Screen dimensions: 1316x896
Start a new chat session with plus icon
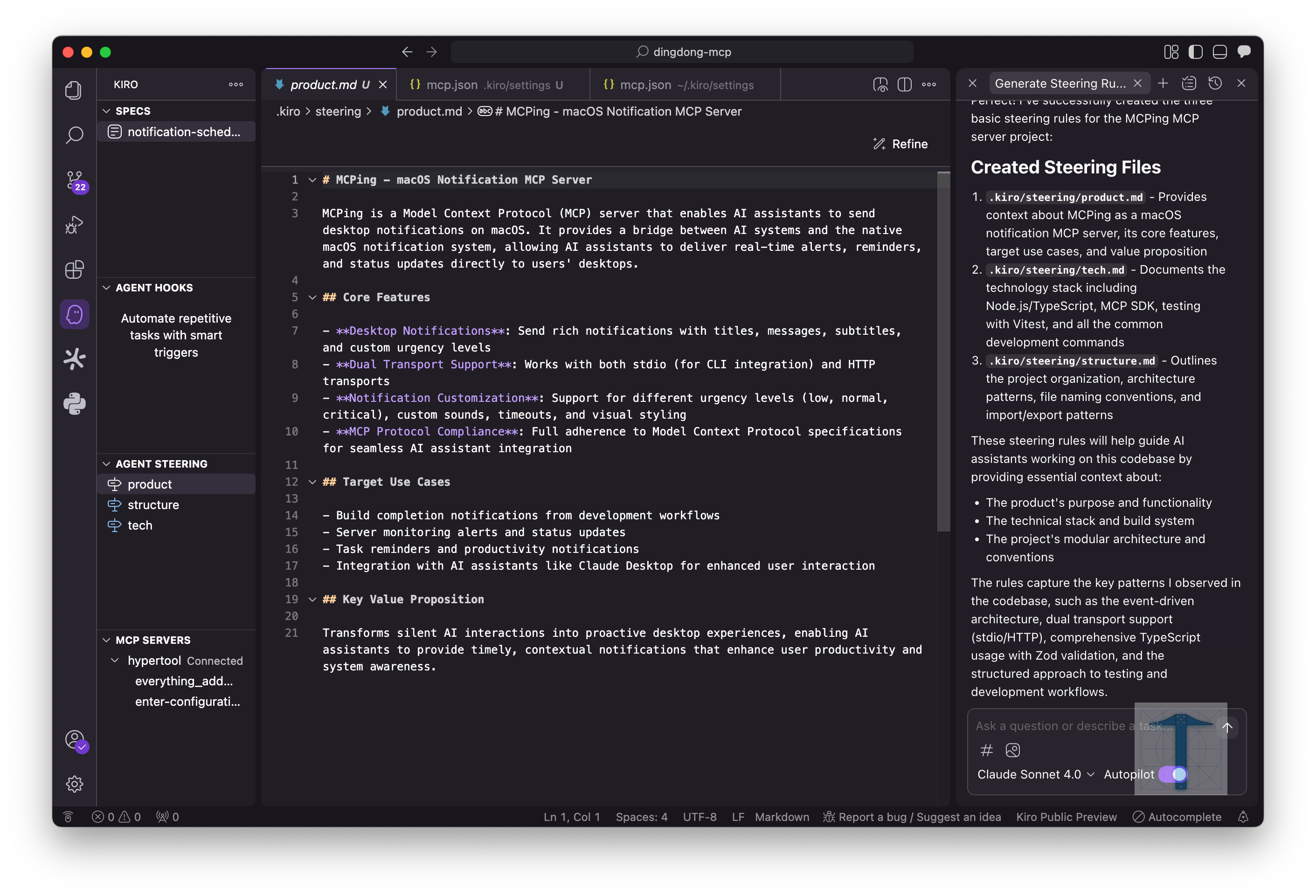[1163, 84]
